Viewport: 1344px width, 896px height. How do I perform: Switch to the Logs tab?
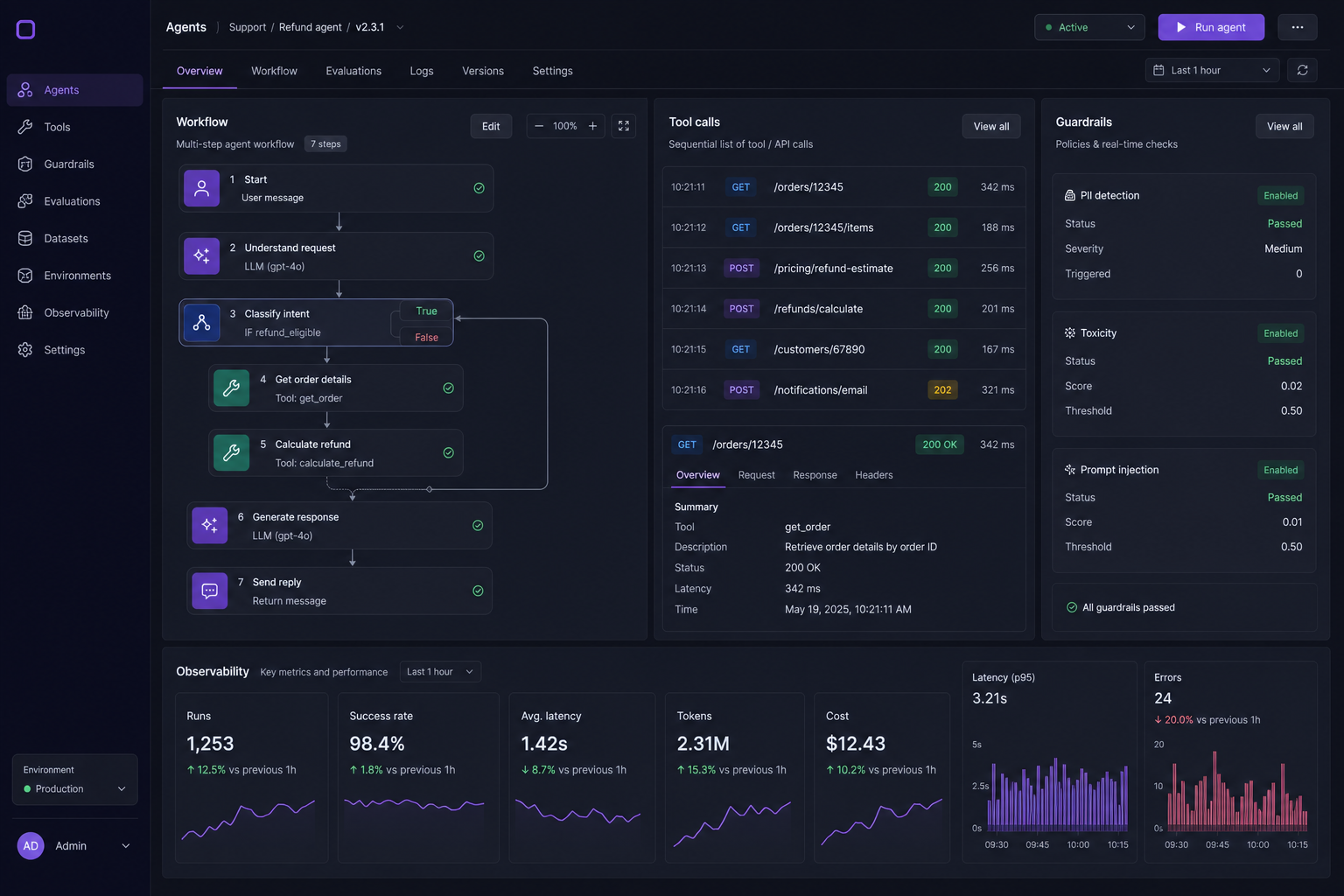point(422,71)
